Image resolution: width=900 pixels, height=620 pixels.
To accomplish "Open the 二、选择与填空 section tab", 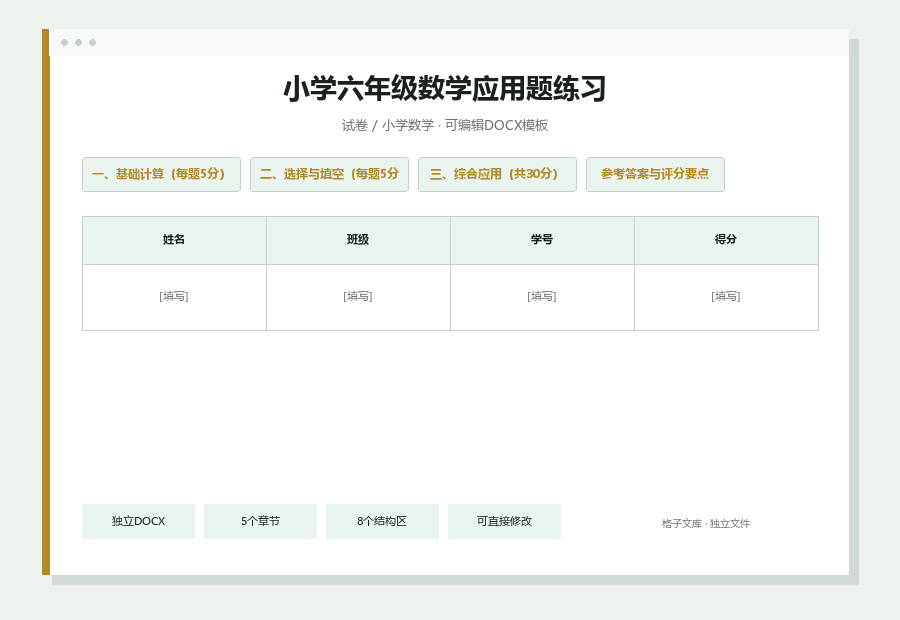I will point(329,175).
